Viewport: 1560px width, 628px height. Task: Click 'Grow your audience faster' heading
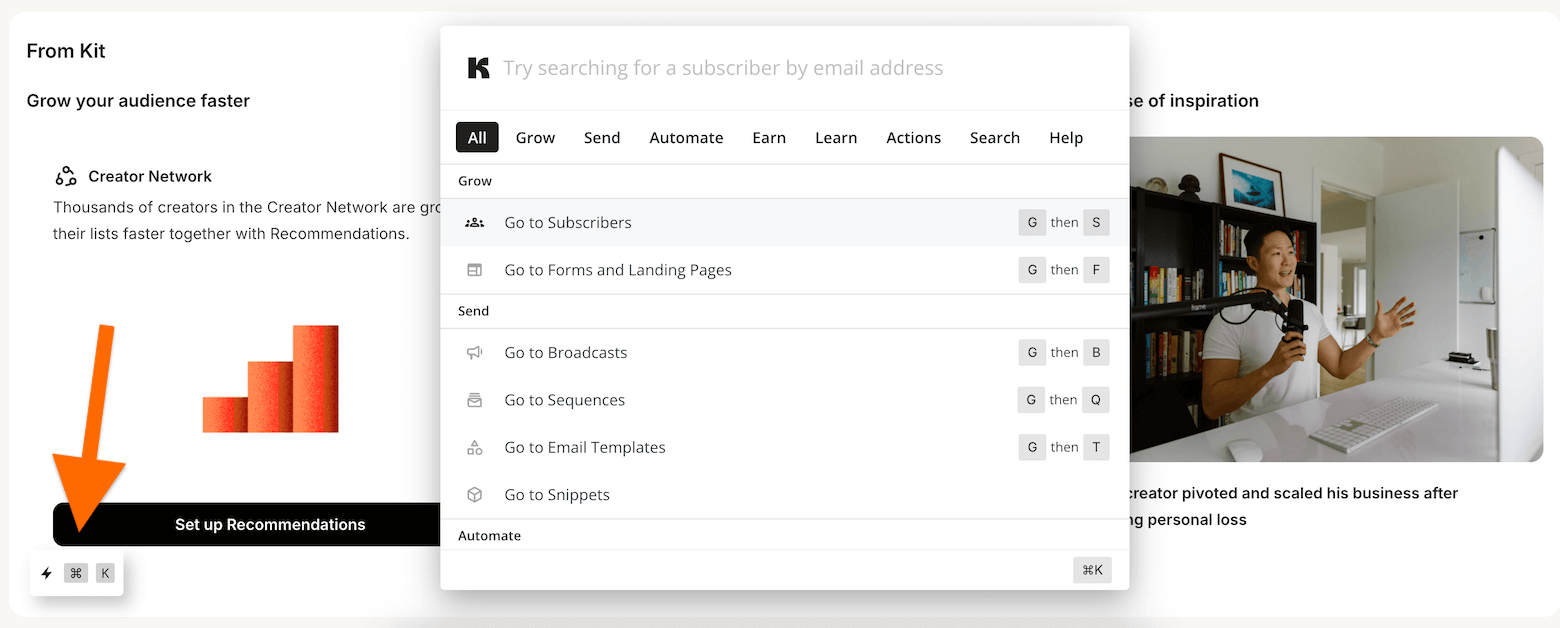point(138,101)
